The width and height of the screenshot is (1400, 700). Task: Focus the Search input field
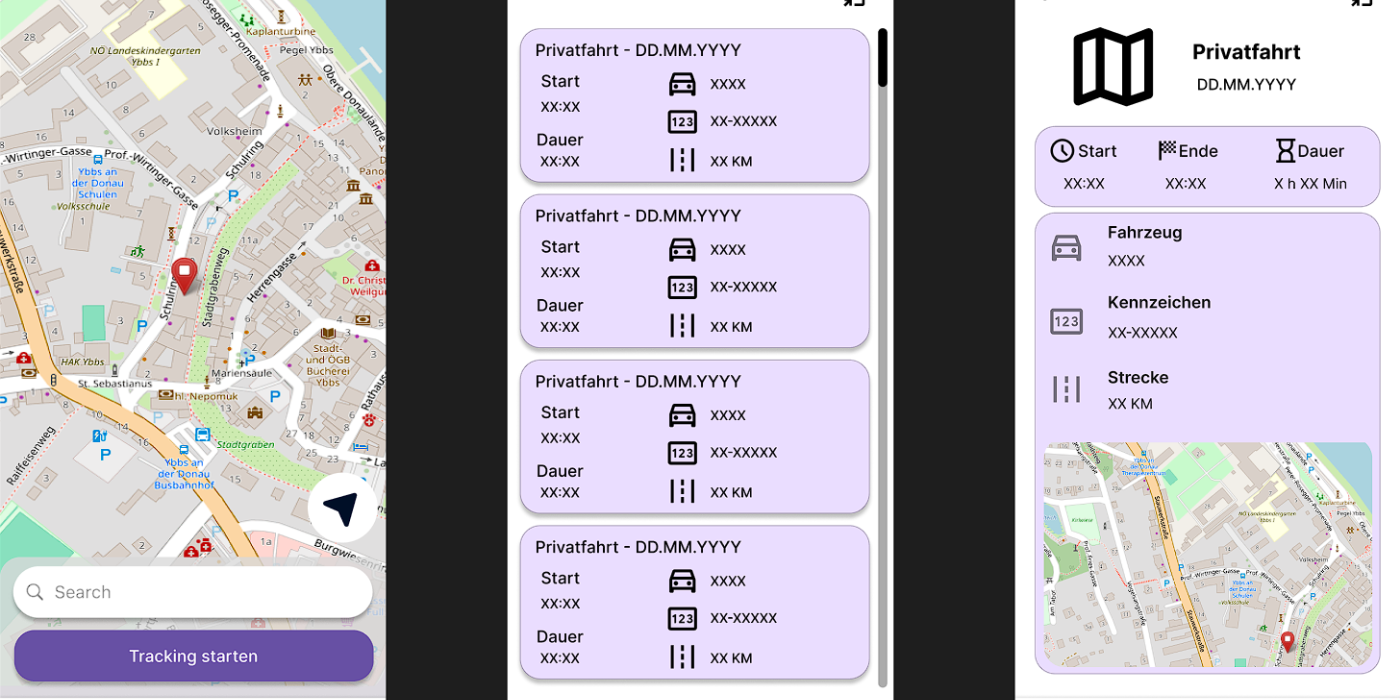(x=205, y=592)
